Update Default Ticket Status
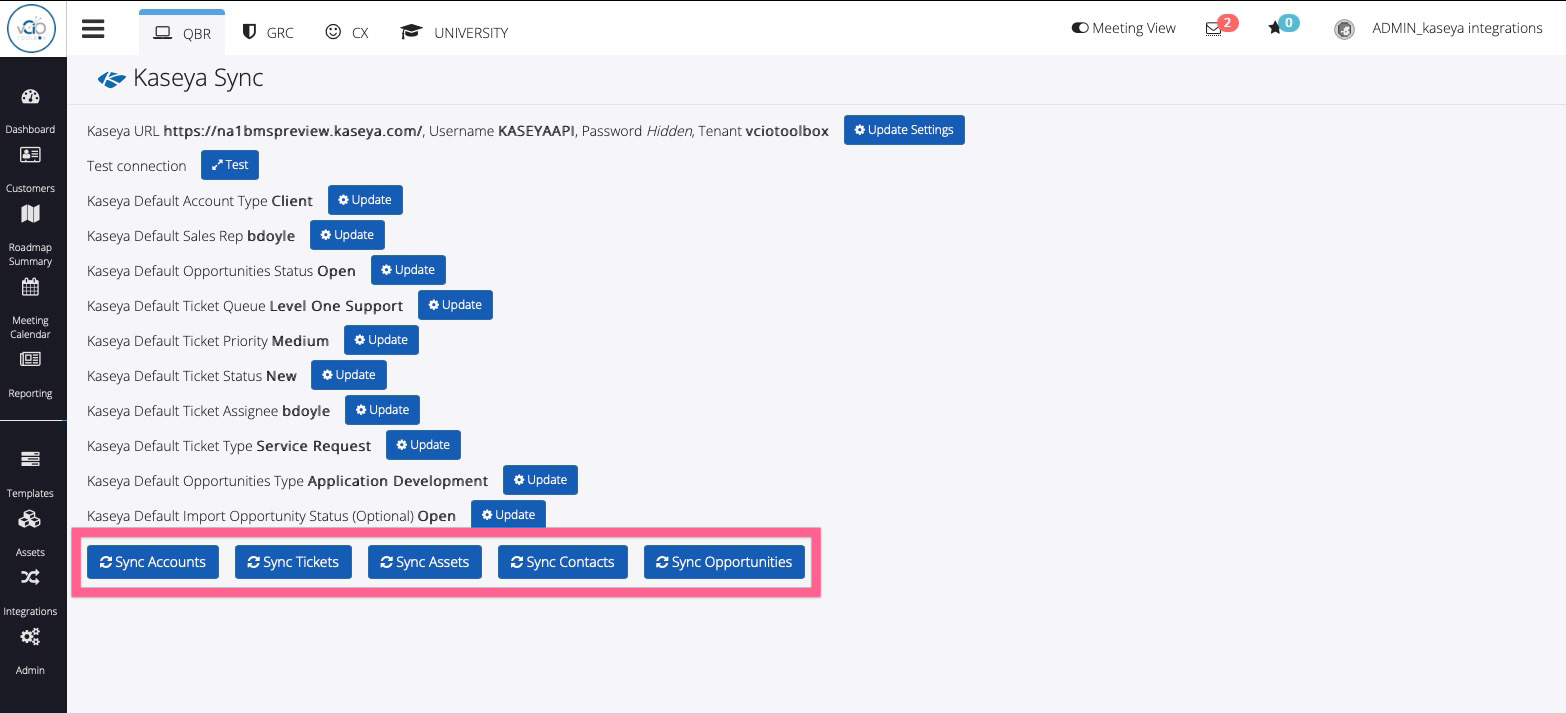This screenshot has height=713, width=1566. pyautogui.click(x=348, y=375)
